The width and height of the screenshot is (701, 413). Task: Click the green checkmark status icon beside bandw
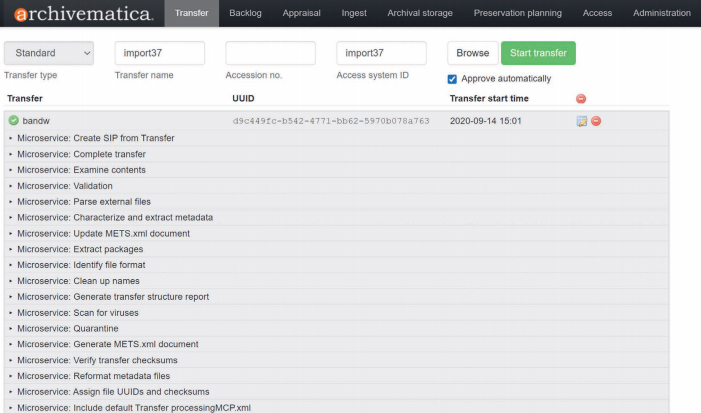pyautogui.click(x=13, y=120)
